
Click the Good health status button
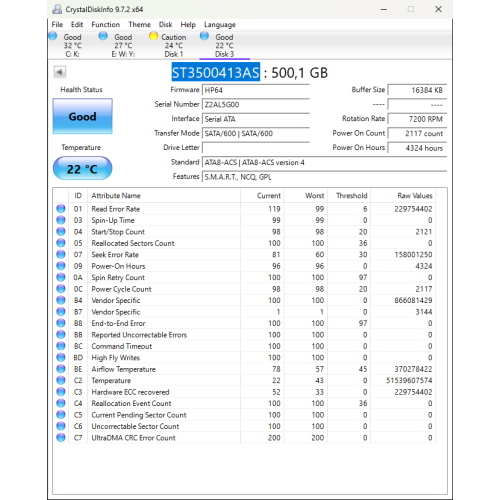point(82,116)
